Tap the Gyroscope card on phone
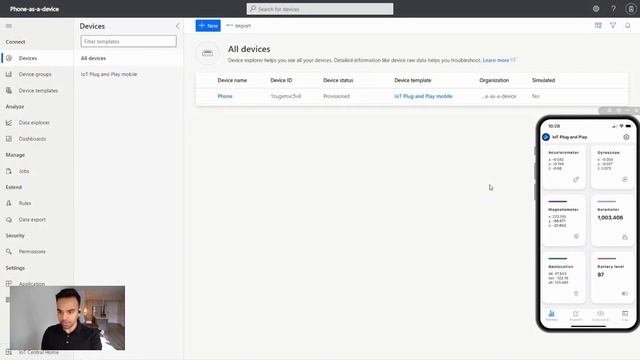This screenshot has height=360, width=640. 612,167
